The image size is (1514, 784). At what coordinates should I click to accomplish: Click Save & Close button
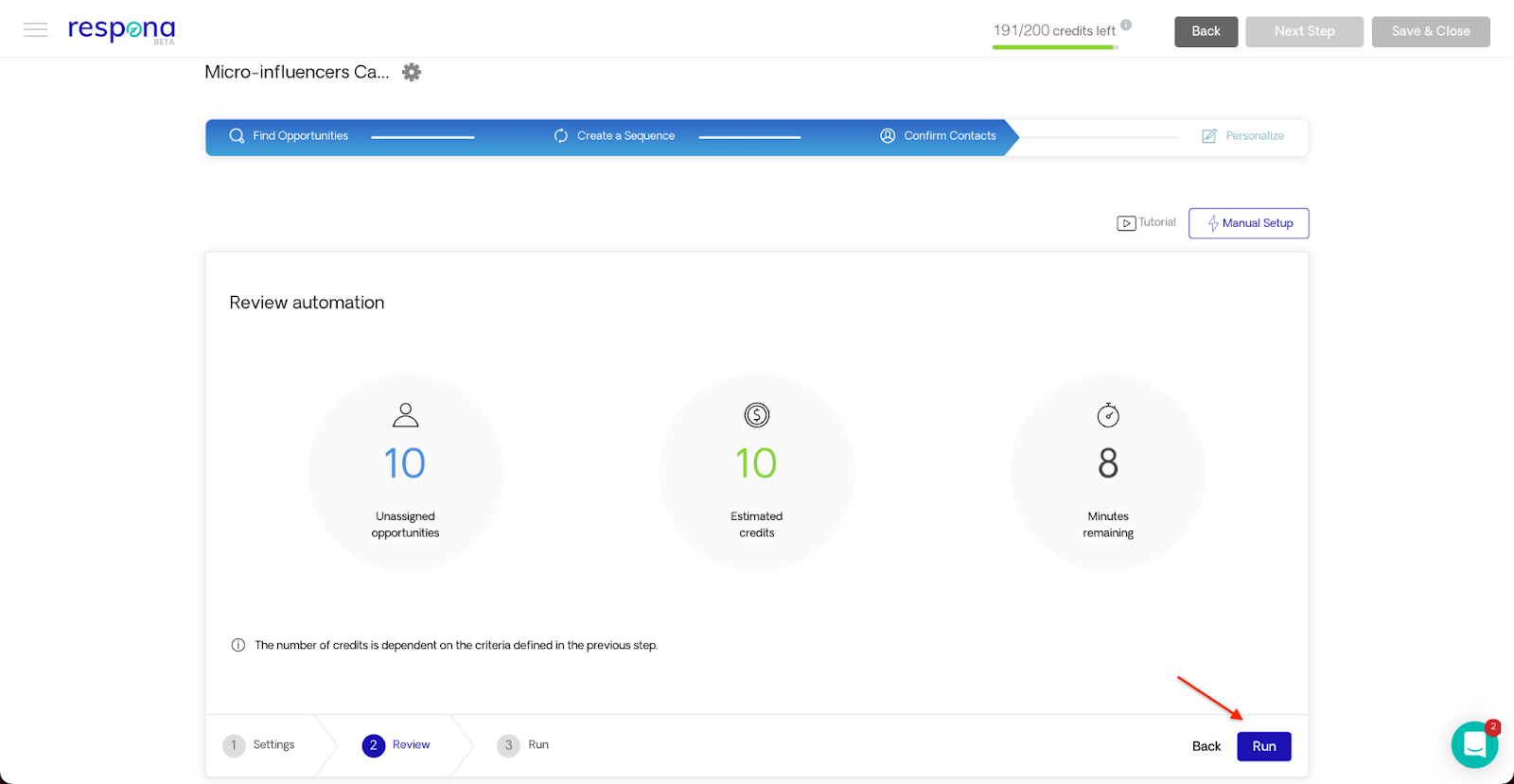pyautogui.click(x=1431, y=31)
